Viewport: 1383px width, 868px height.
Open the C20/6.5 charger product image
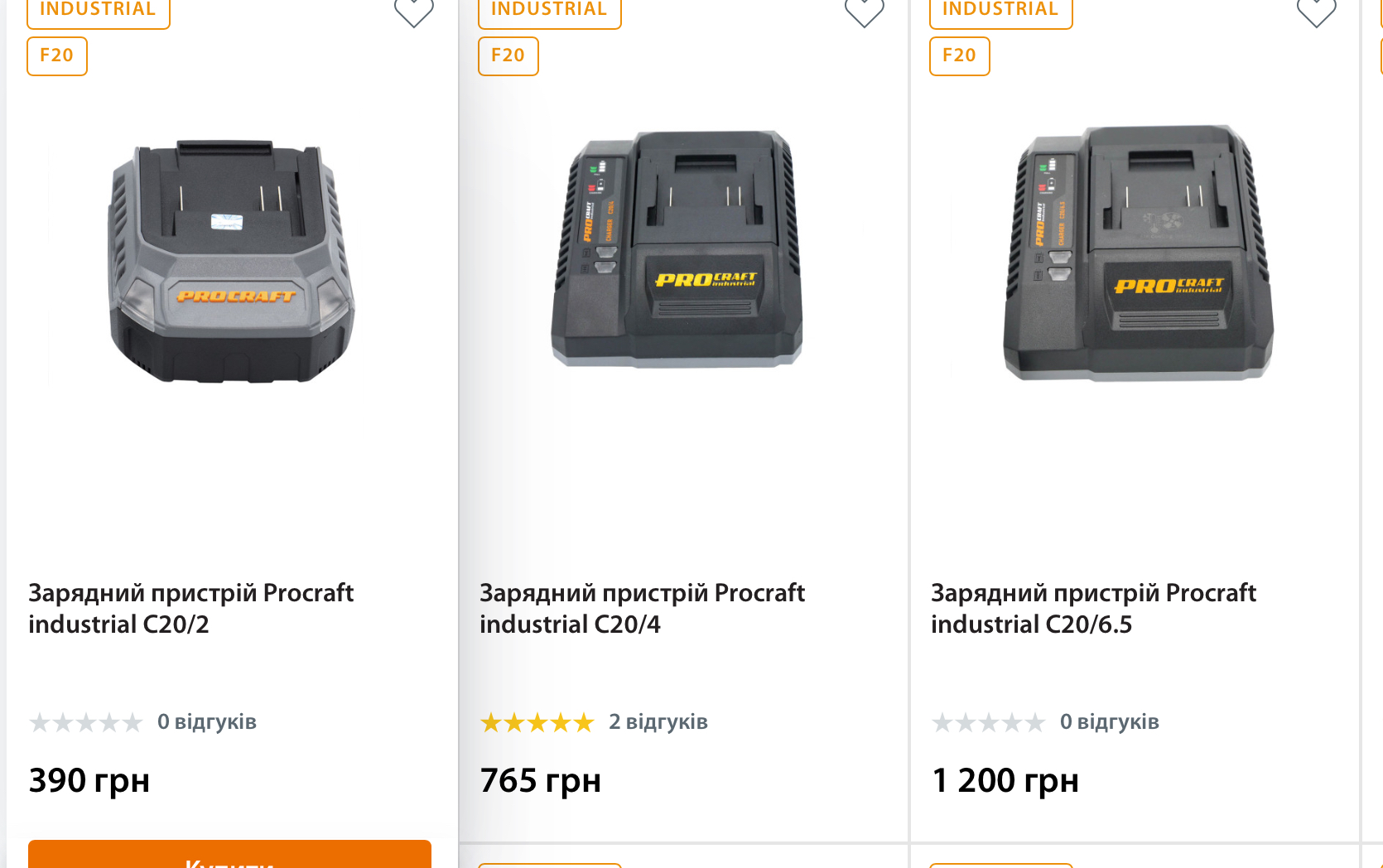[1138, 253]
